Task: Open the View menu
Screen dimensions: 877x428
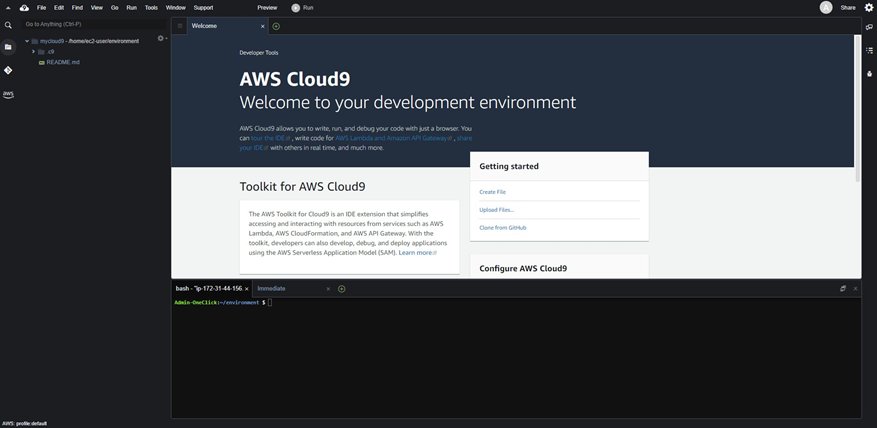Action: (97, 8)
